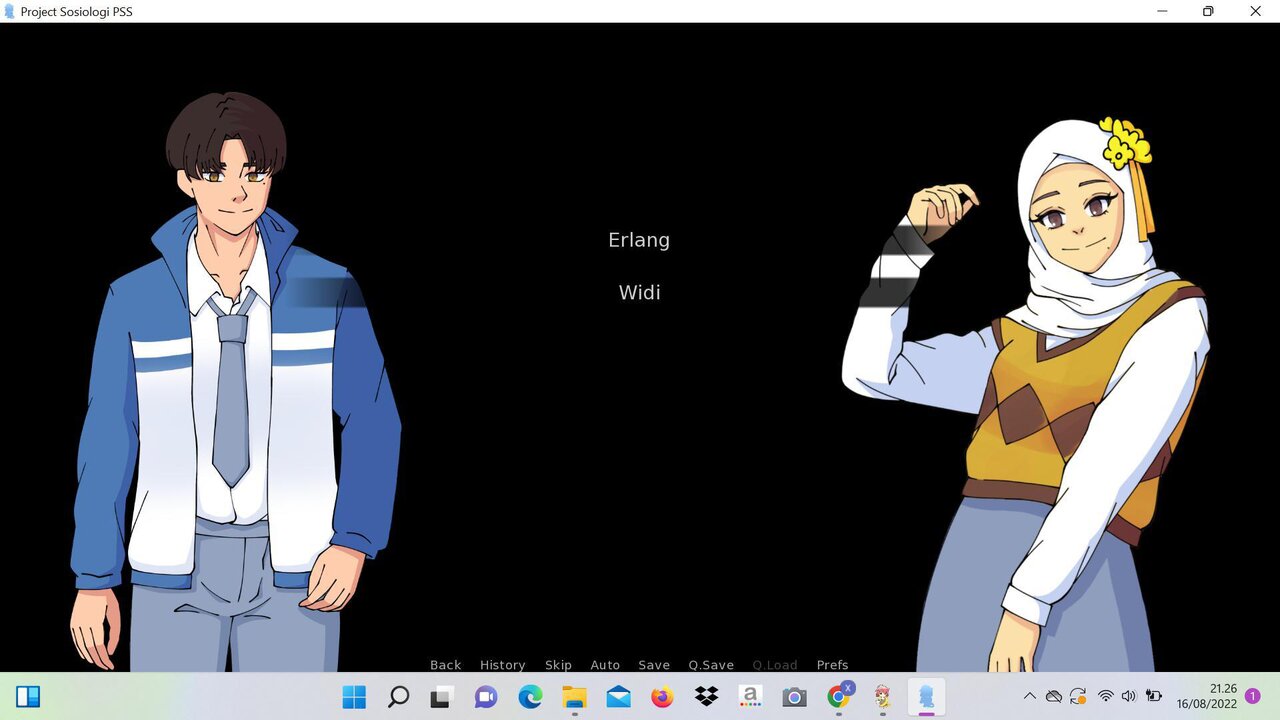Toggle Auto-forward mode

point(605,665)
